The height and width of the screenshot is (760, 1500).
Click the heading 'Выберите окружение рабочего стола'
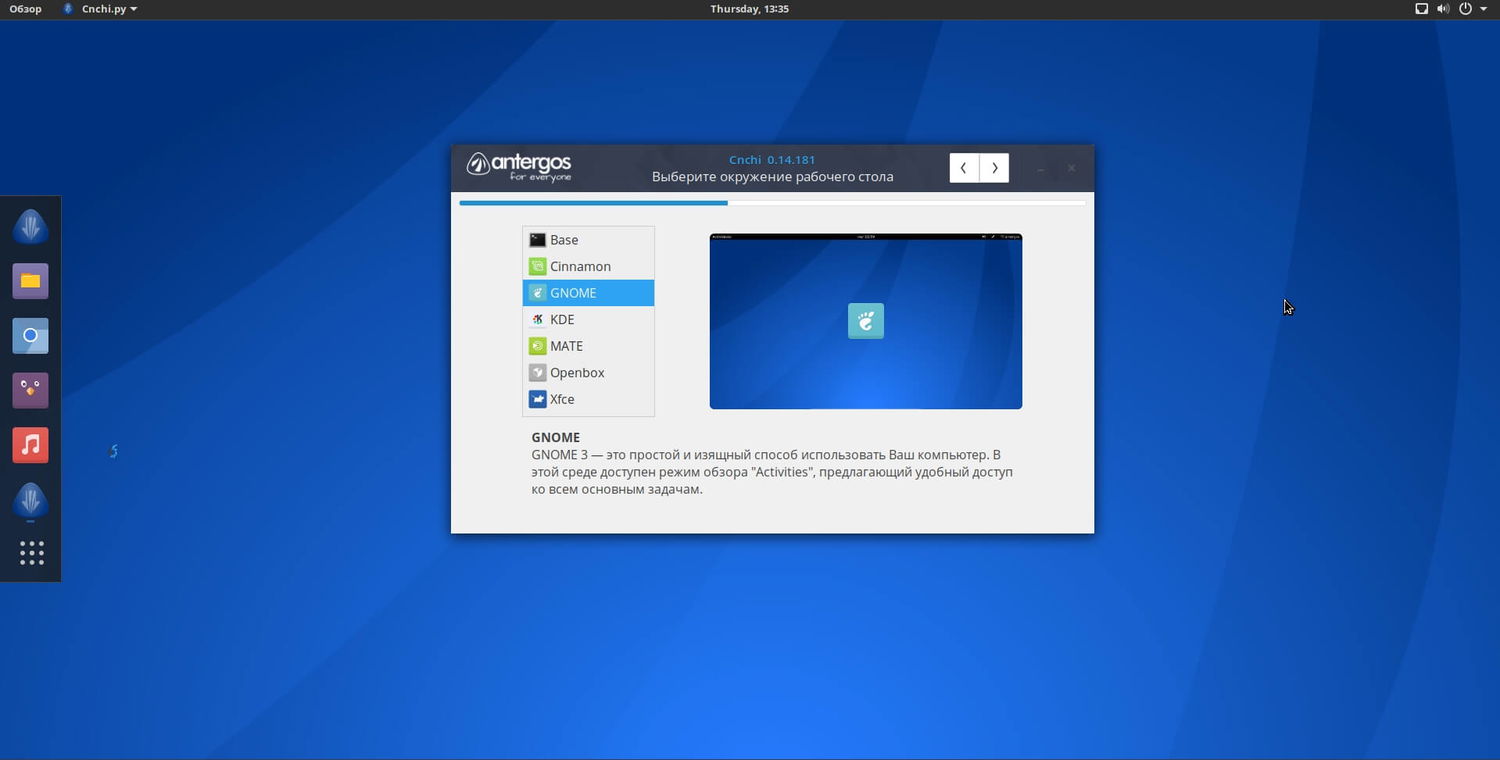point(773,177)
